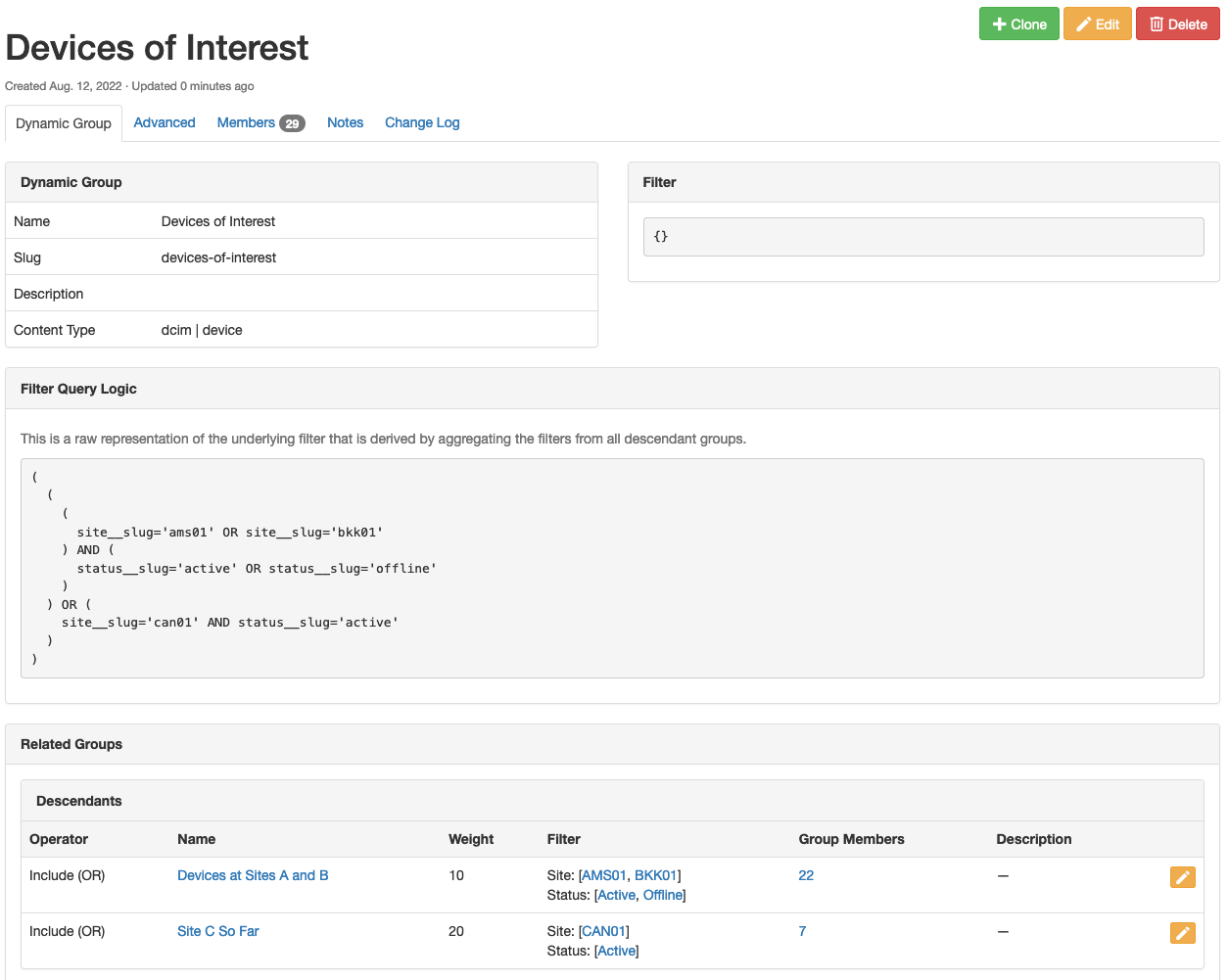
Task: View the Change Log tab
Action: pyautogui.click(x=422, y=122)
